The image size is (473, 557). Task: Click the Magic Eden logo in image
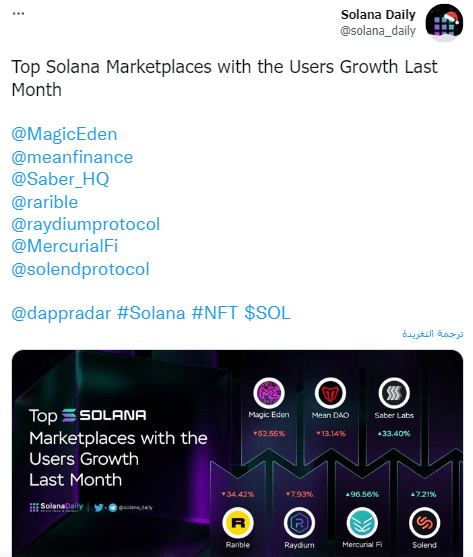[x=269, y=393]
